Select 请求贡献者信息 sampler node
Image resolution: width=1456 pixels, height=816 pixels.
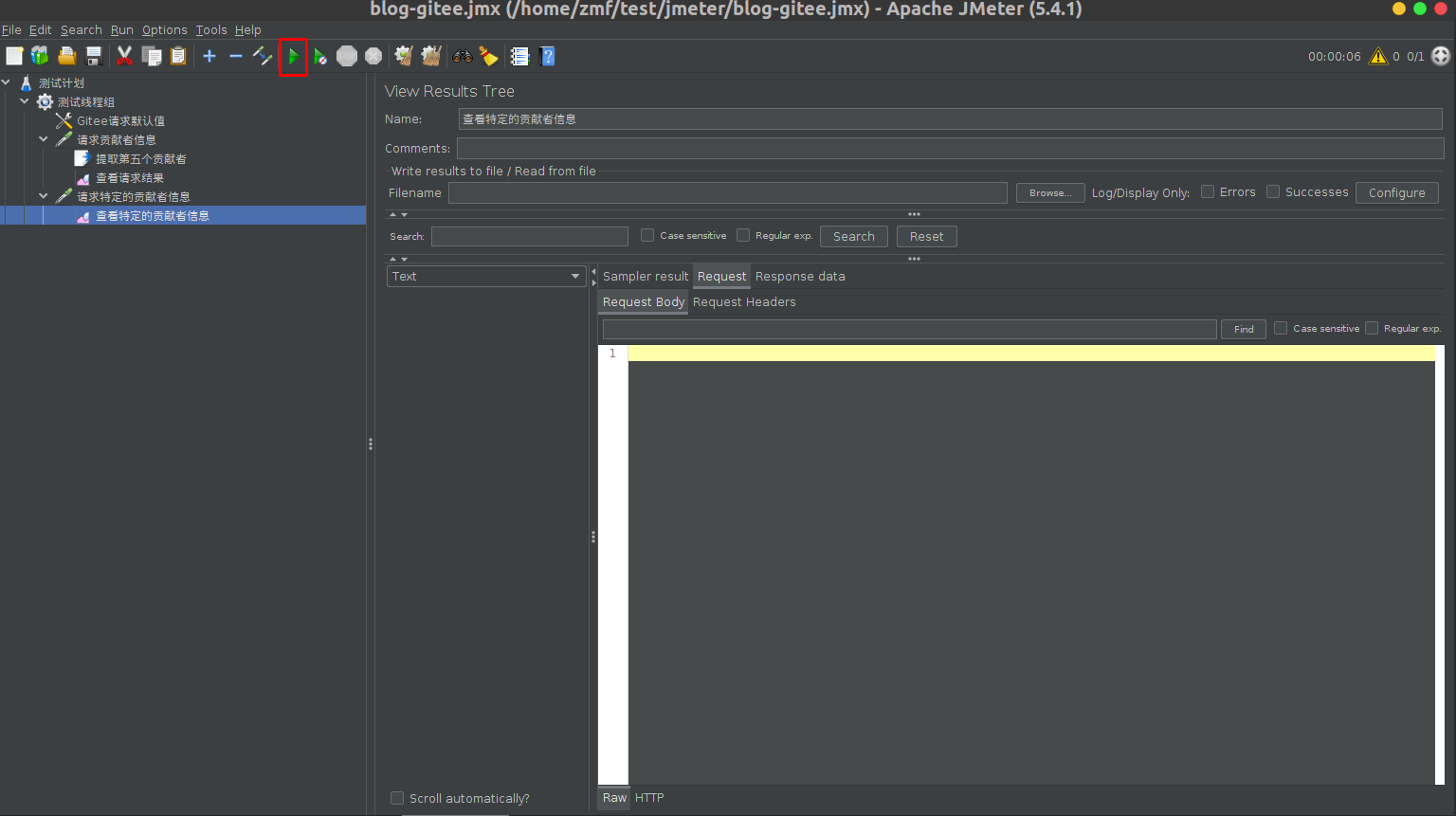[x=117, y=140]
